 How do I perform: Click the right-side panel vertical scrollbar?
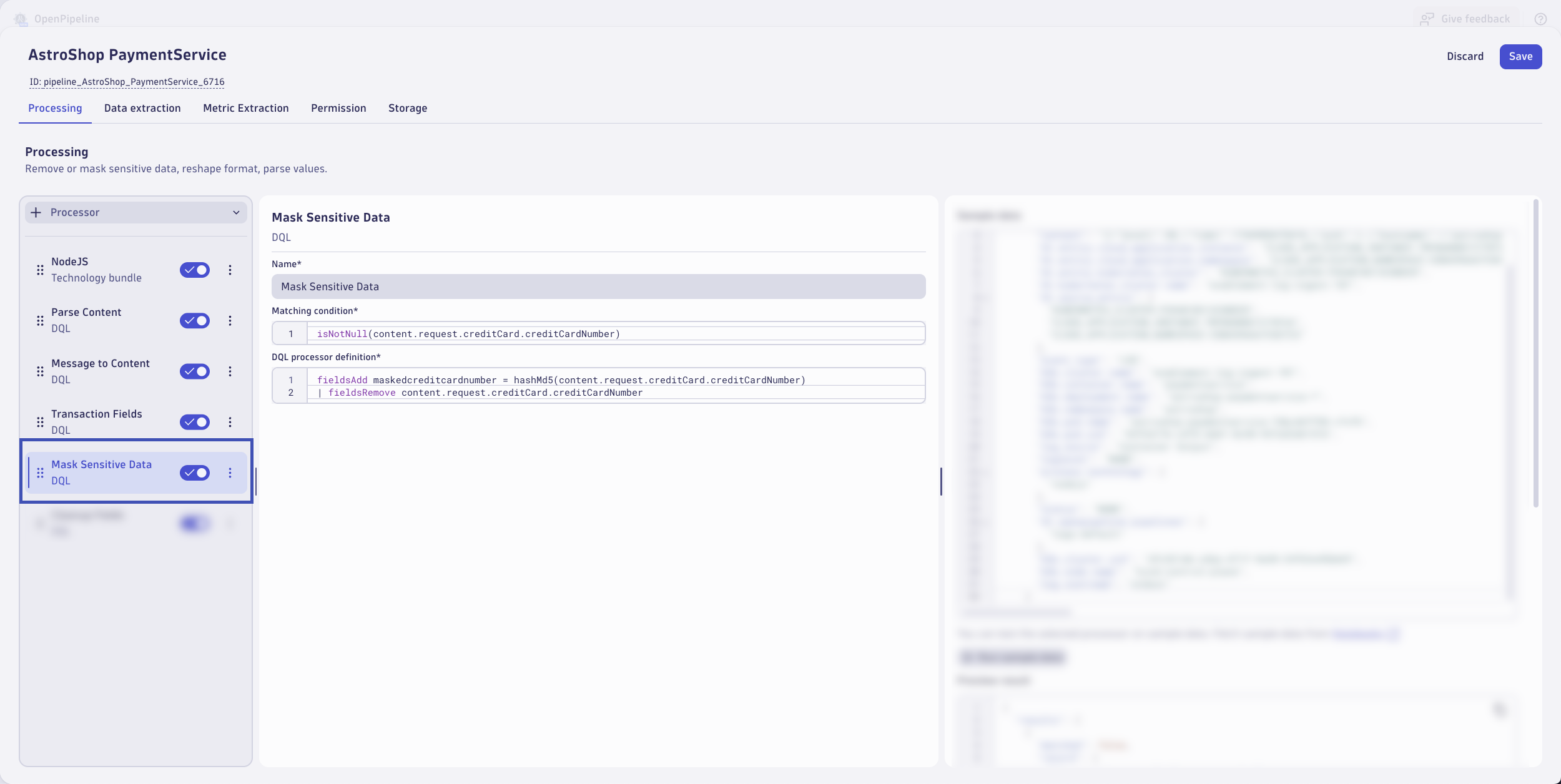1536,353
